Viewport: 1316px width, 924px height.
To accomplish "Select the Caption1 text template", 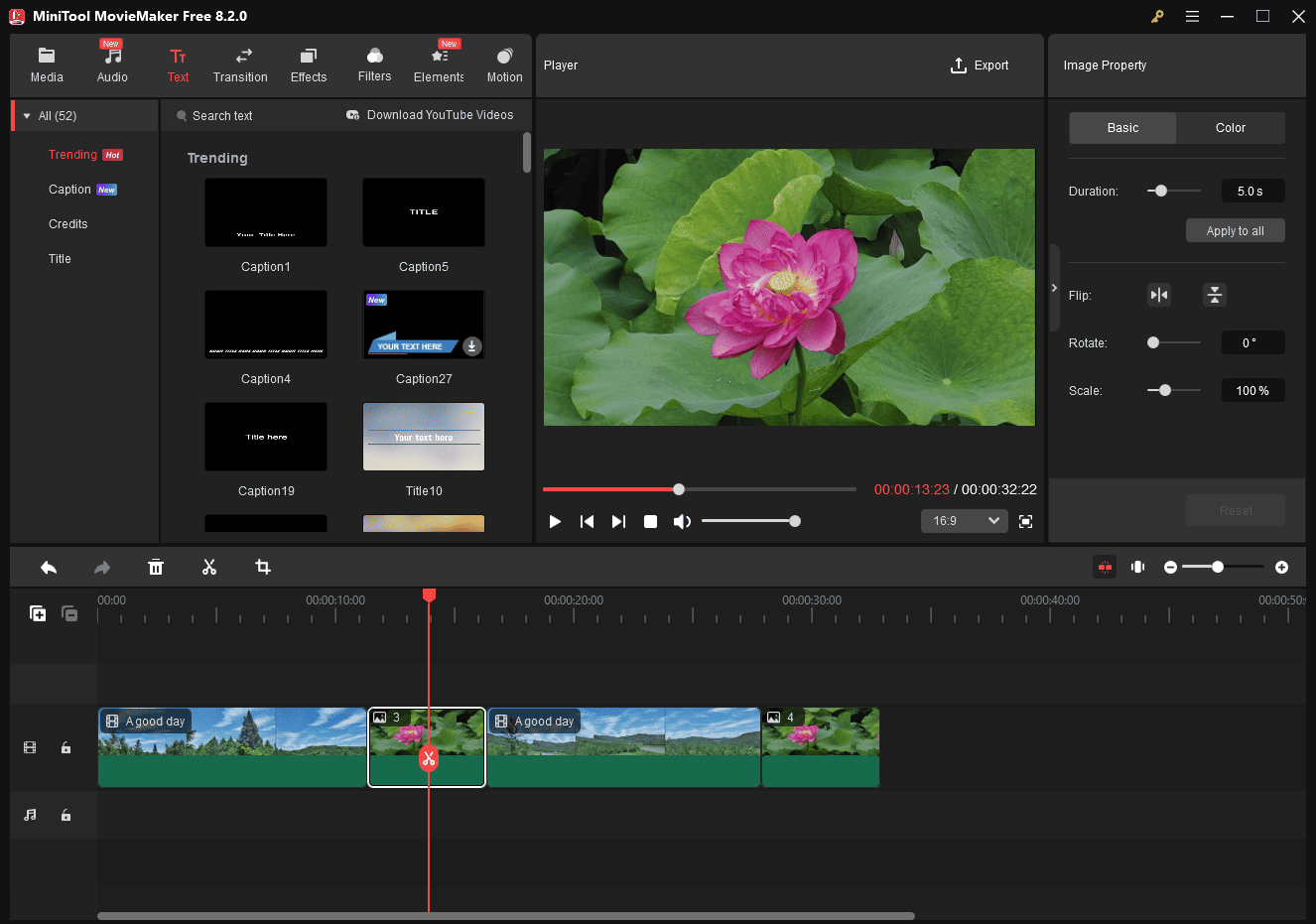I will point(266,212).
